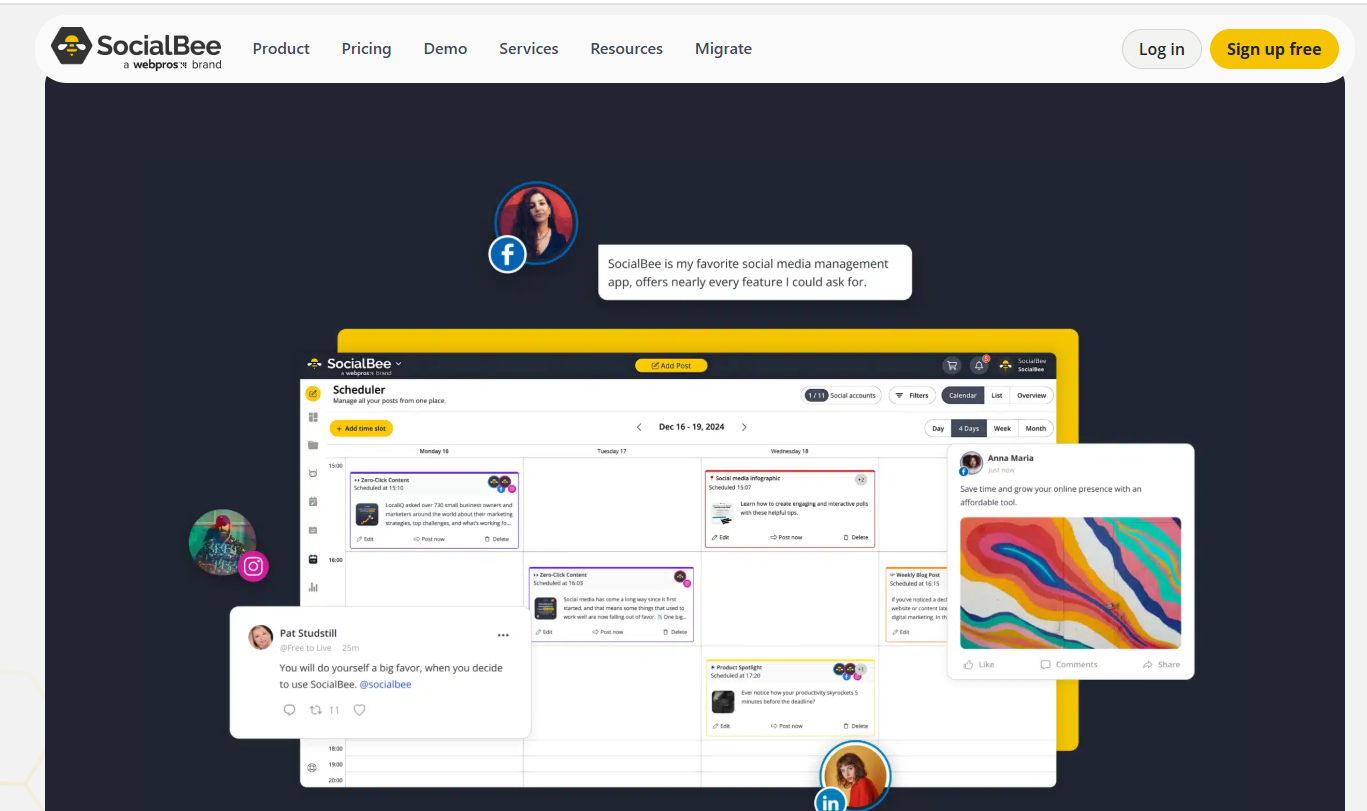Edit the Weekly Blog Post card
Image resolution: width=1367 pixels, height=811 pixels.
pos(900,632)
